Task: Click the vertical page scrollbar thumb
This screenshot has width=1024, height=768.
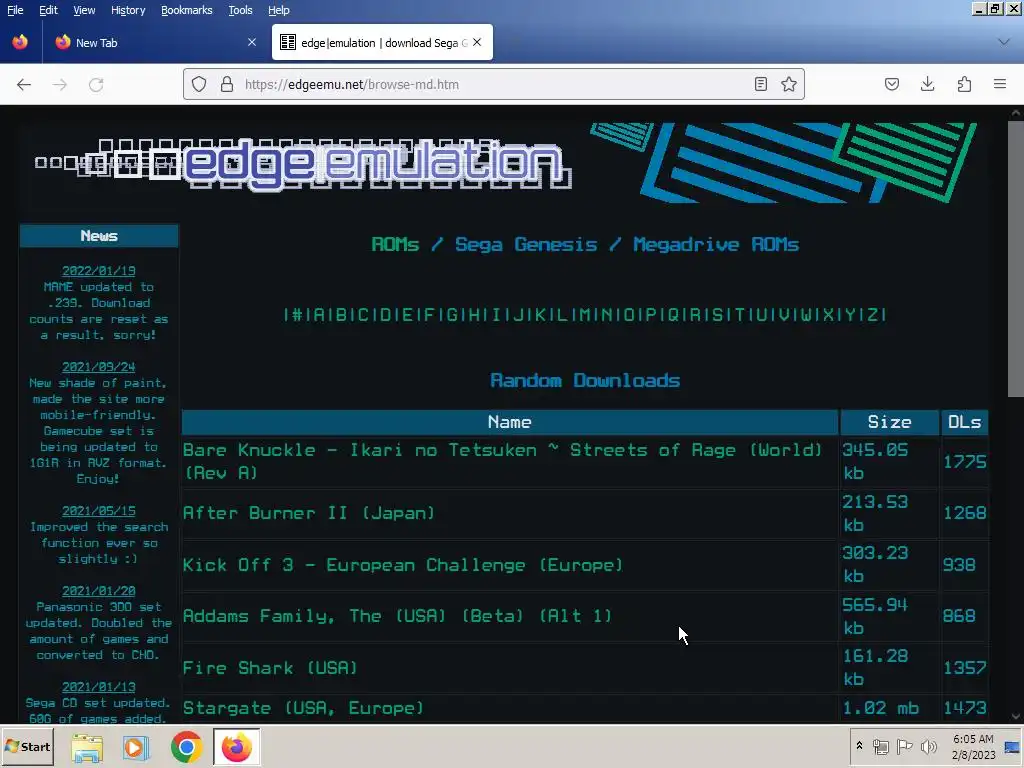Action: pos(1016,258)
